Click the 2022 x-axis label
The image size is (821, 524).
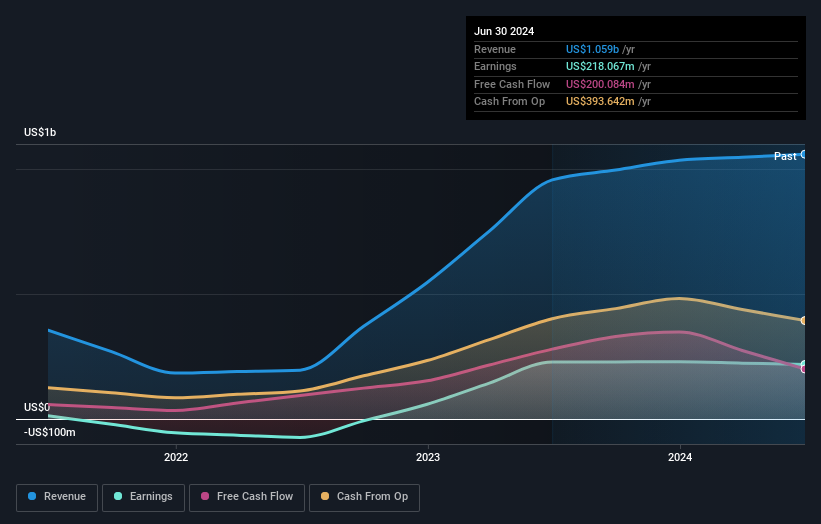click(176, 457)
